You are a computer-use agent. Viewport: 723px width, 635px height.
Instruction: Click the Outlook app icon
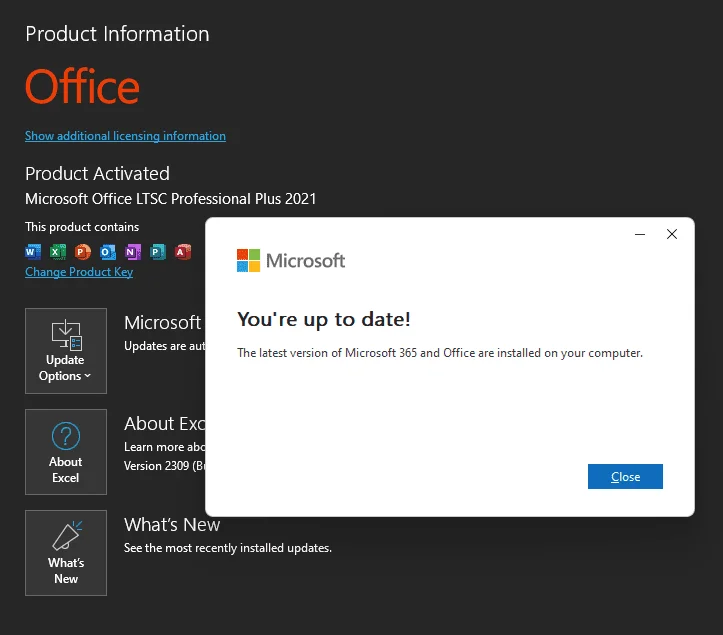(x=107, y=252)
